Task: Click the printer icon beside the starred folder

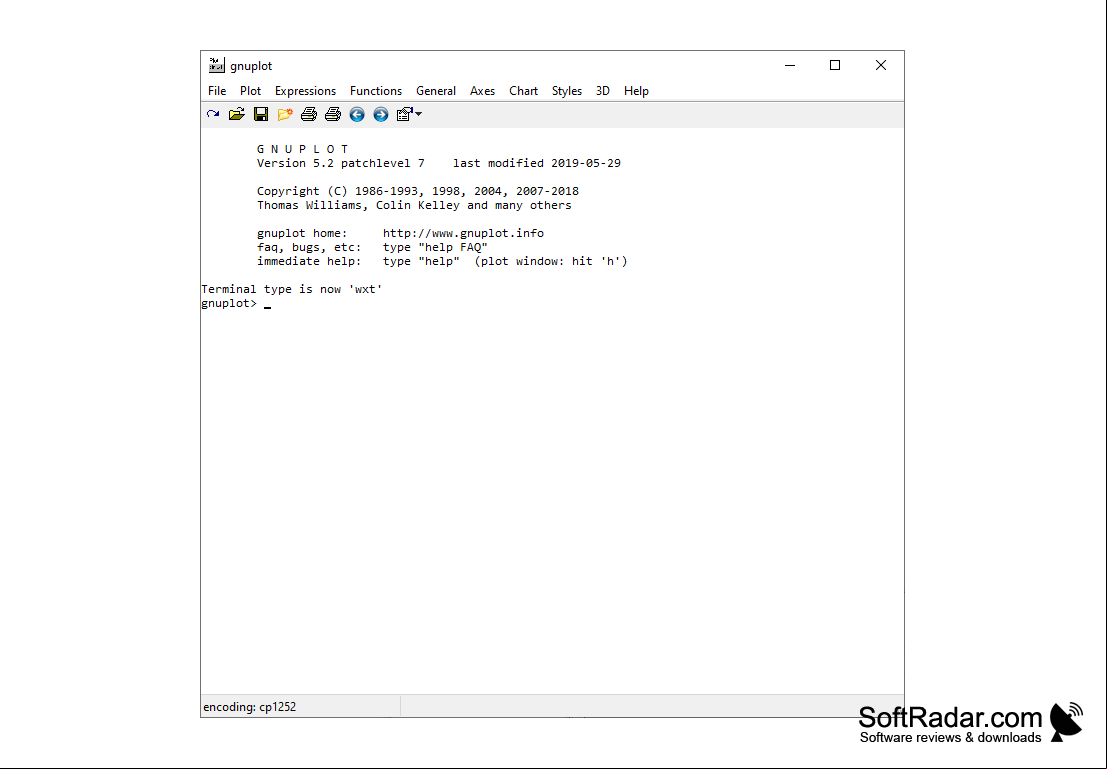Action: (x=309, y=114)
